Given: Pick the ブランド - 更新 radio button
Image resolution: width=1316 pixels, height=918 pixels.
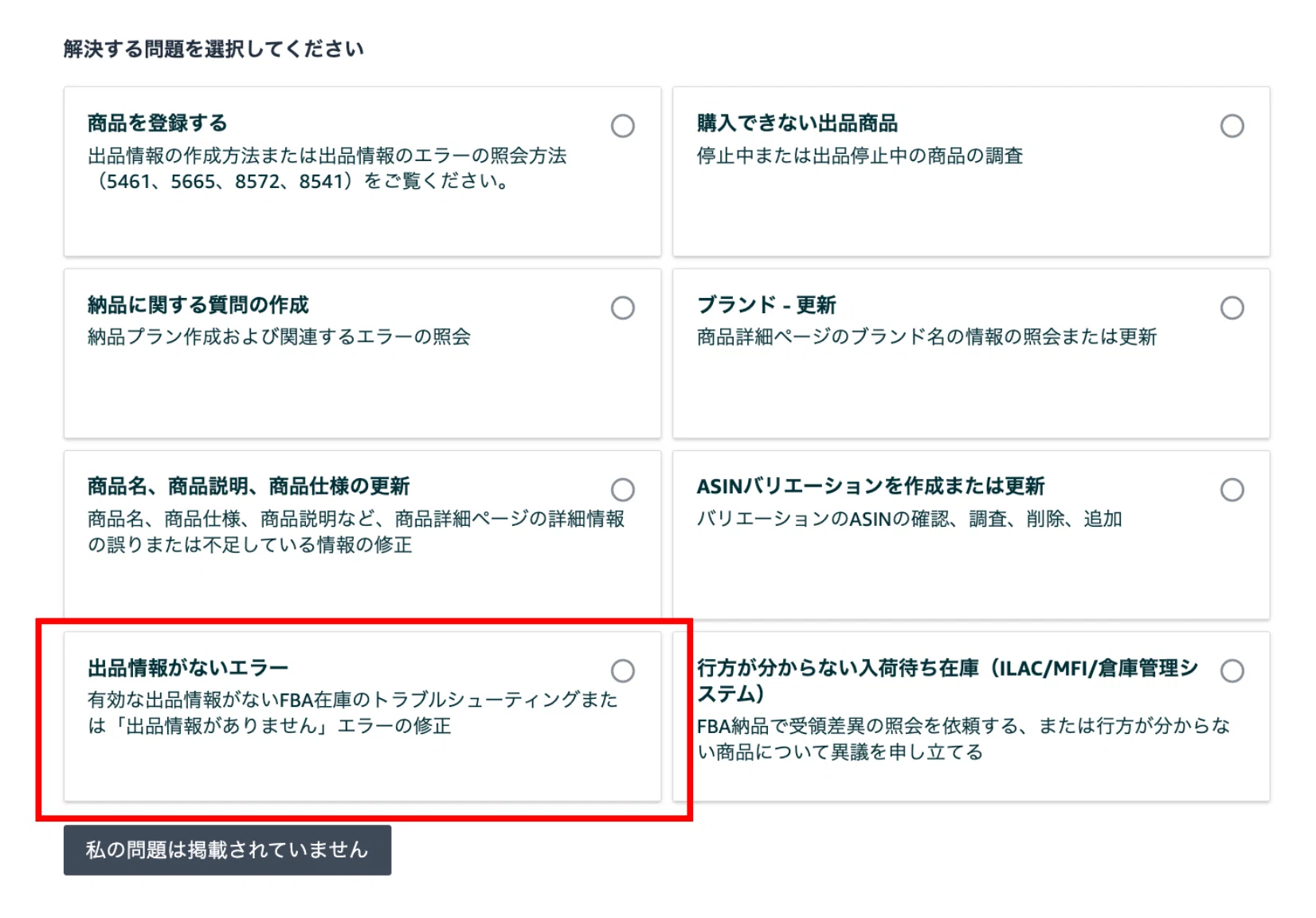Looking at the screenshot, I should [1232, 308].
